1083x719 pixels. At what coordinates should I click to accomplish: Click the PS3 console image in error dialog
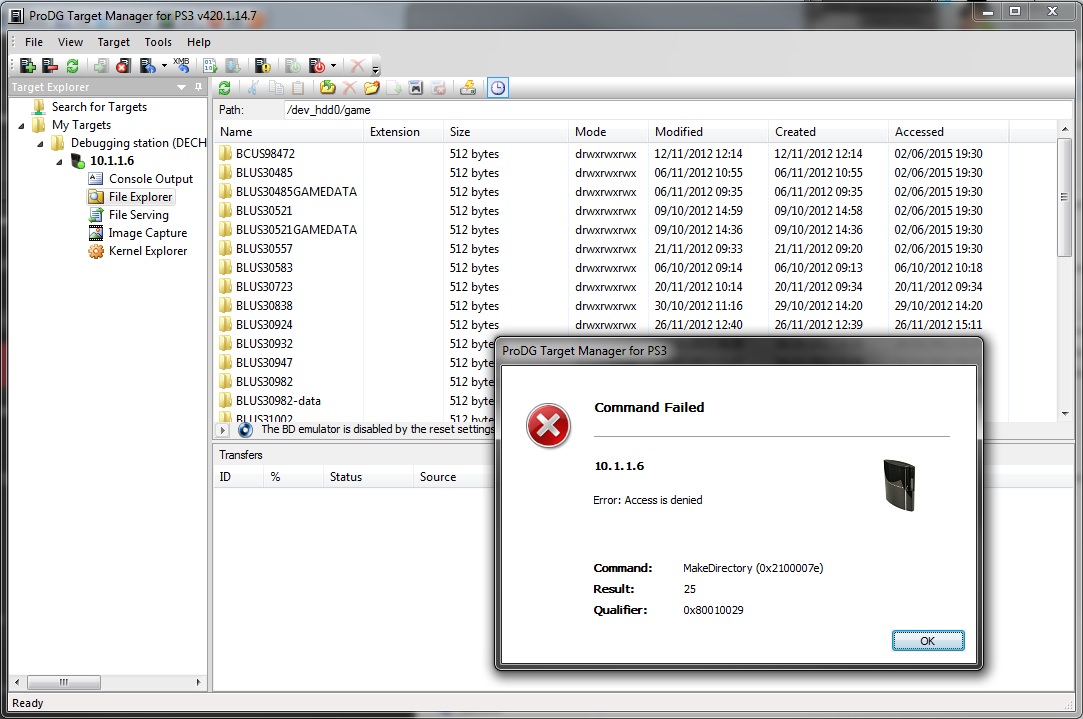[900, 486]
